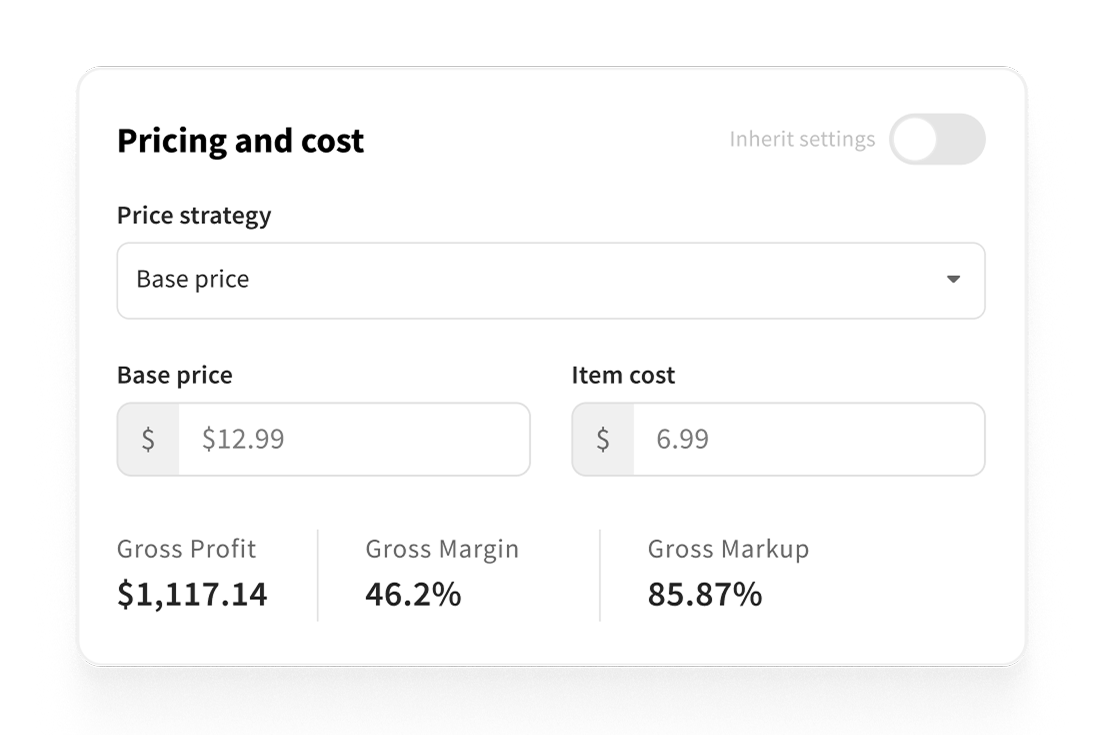The height and width of the screenshot is (735, 1104).
Task: Click the $12.99 placeholder text
Action: [x=243, y=439]
